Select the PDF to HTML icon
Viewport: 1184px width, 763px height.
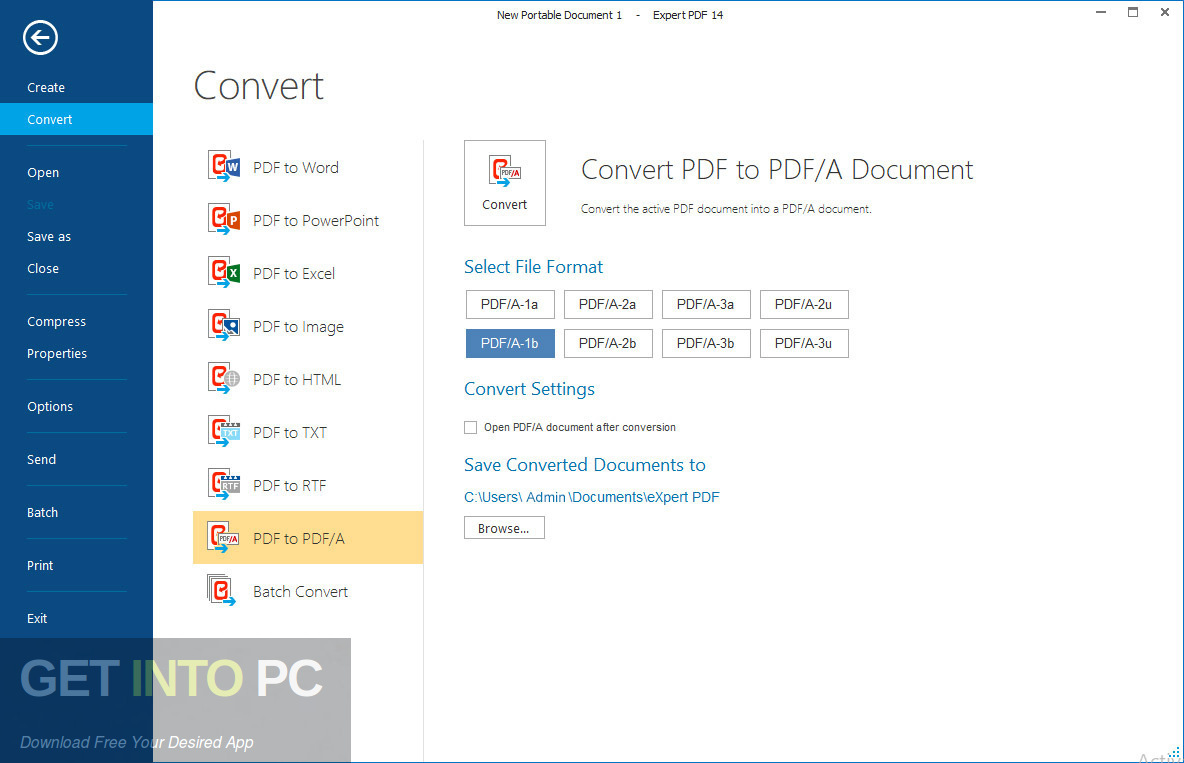click(224, 378)
